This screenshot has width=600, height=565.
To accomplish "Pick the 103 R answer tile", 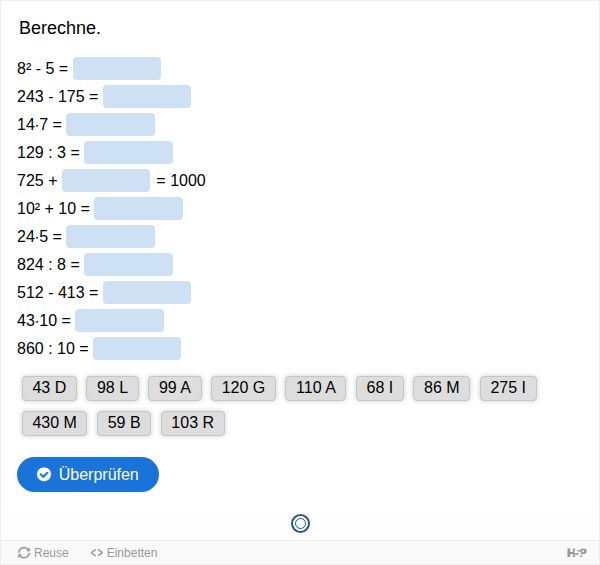I will (192, 423).
